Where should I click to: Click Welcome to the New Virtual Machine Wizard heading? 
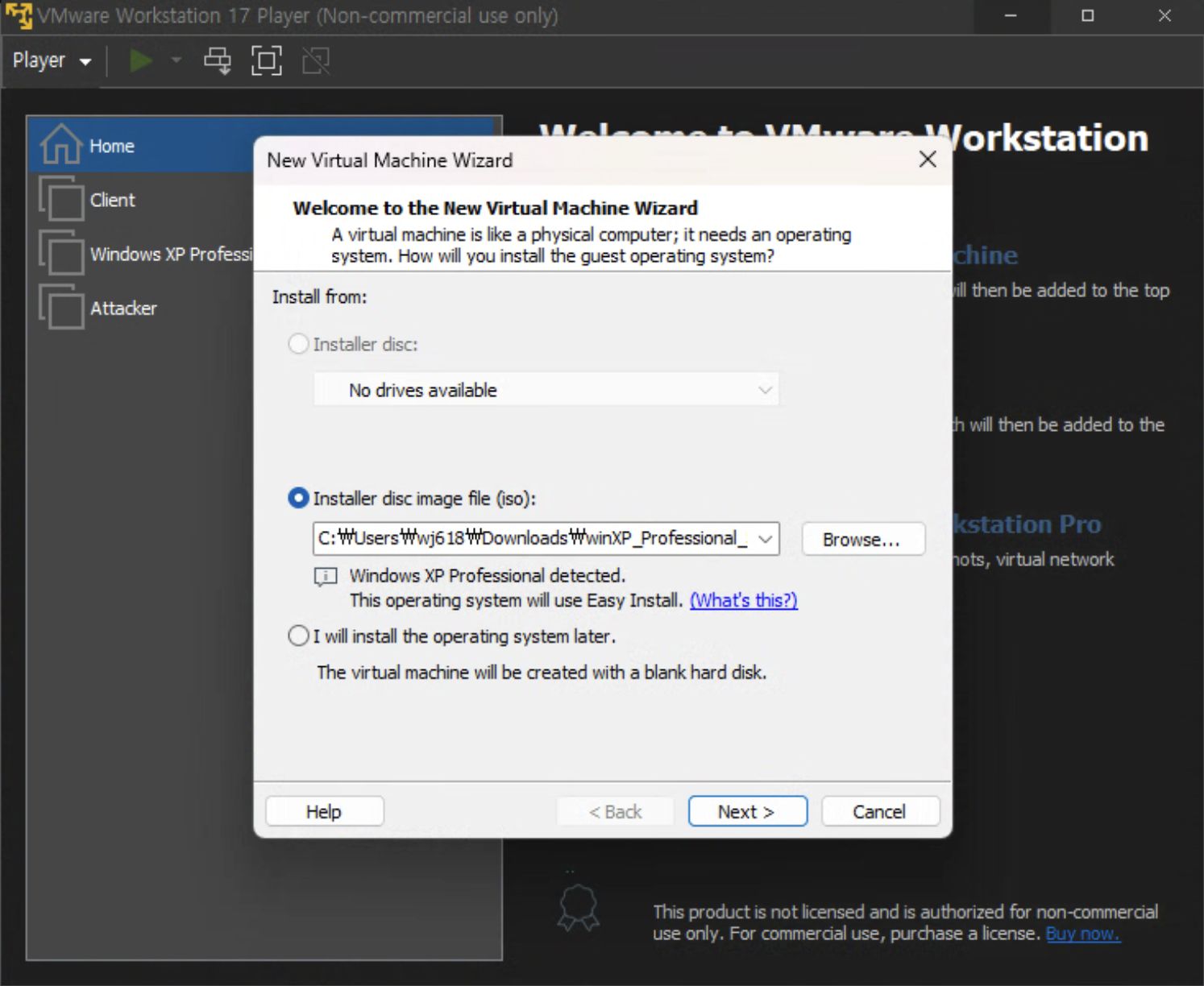[495, 208]
